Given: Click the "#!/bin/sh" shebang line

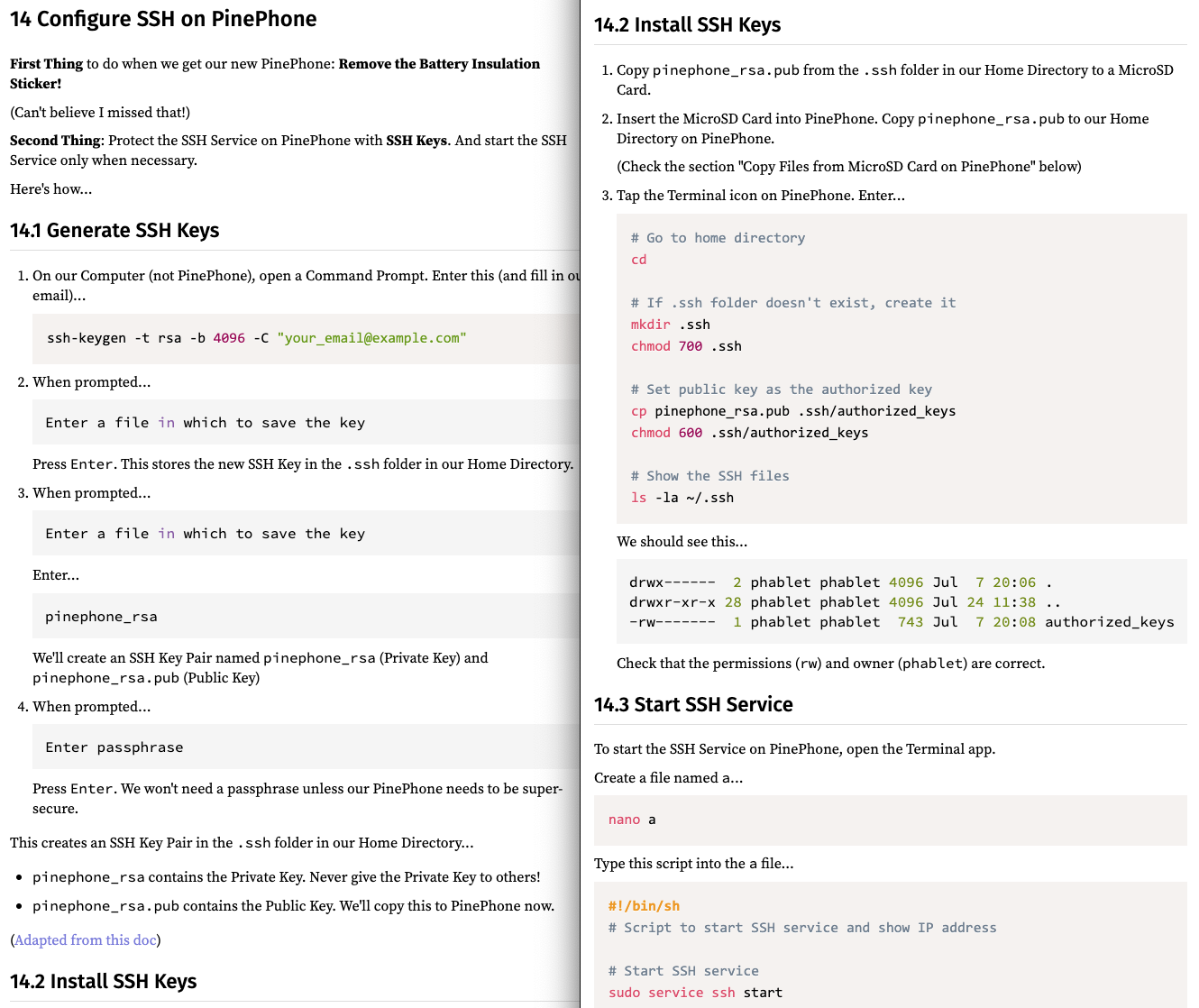Looking at the screenshot, I should [644, 906].
